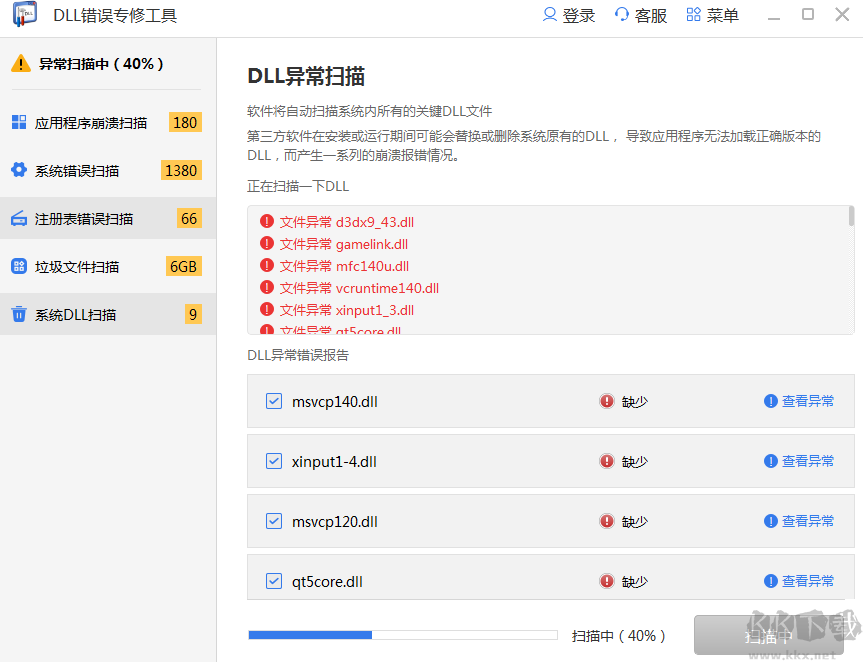
Task: Uncheck the msvcp140.dll checkbox
Action: point(274,401)
